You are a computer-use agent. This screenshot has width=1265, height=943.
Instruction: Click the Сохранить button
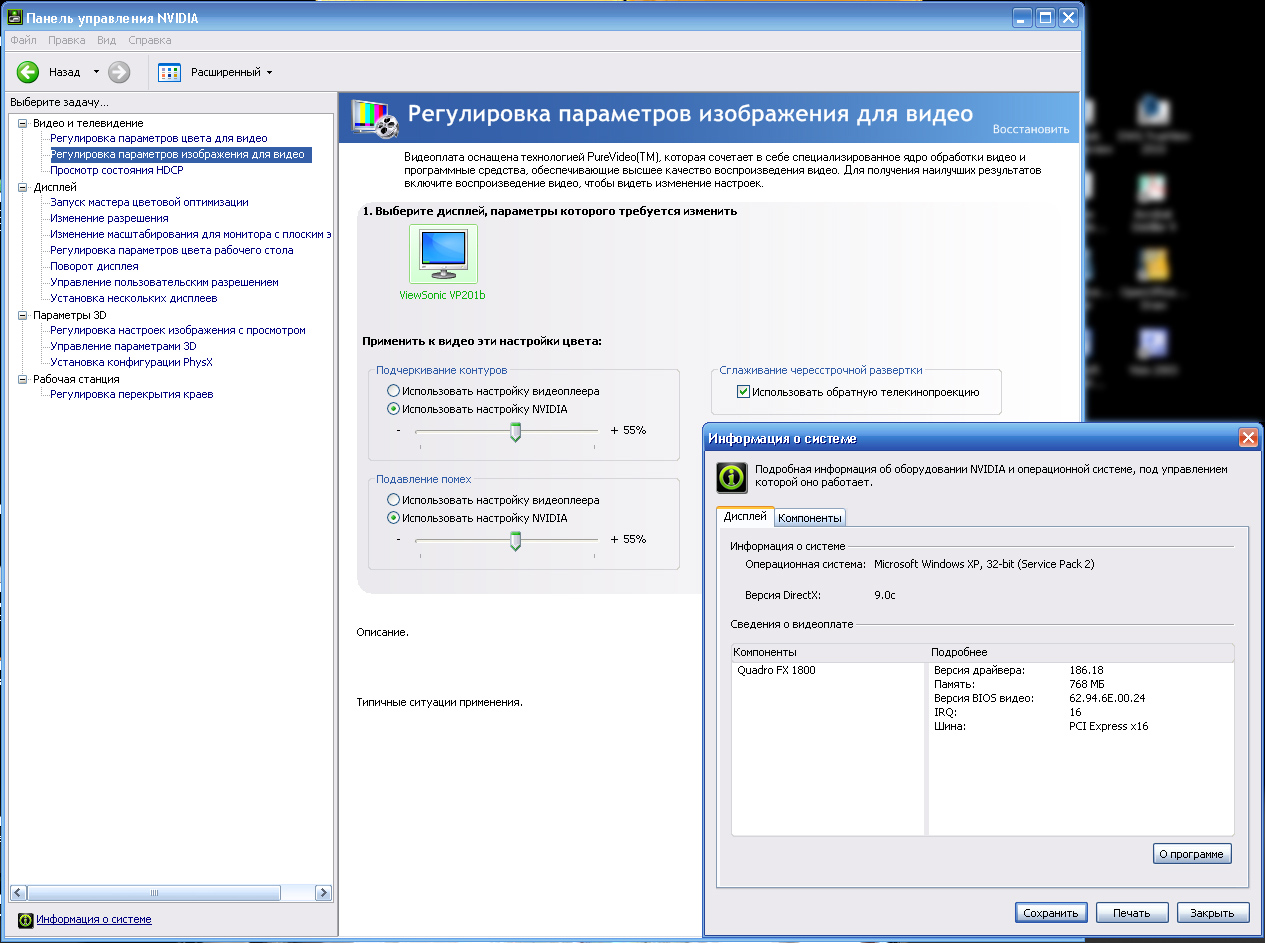1050,913
